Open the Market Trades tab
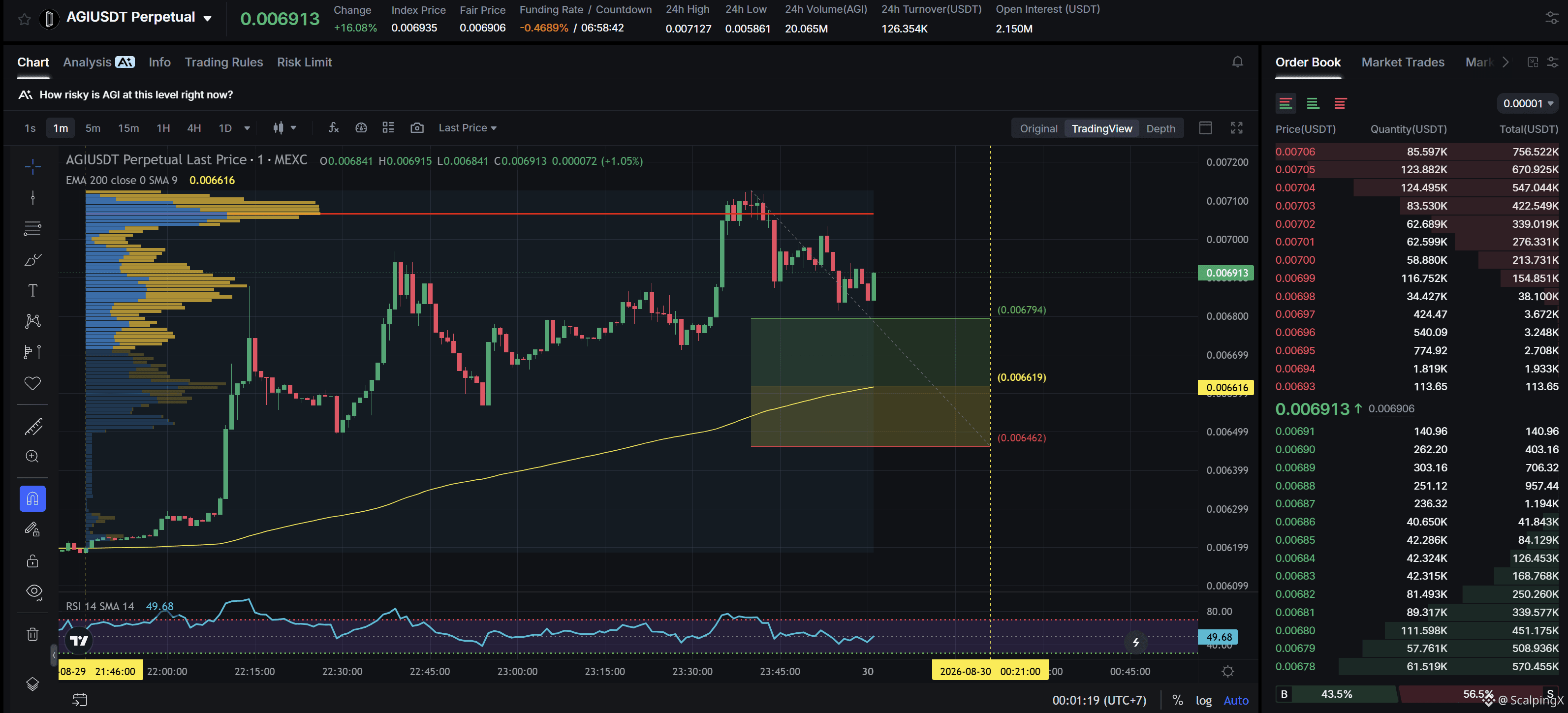 (x=1403, y=62)
